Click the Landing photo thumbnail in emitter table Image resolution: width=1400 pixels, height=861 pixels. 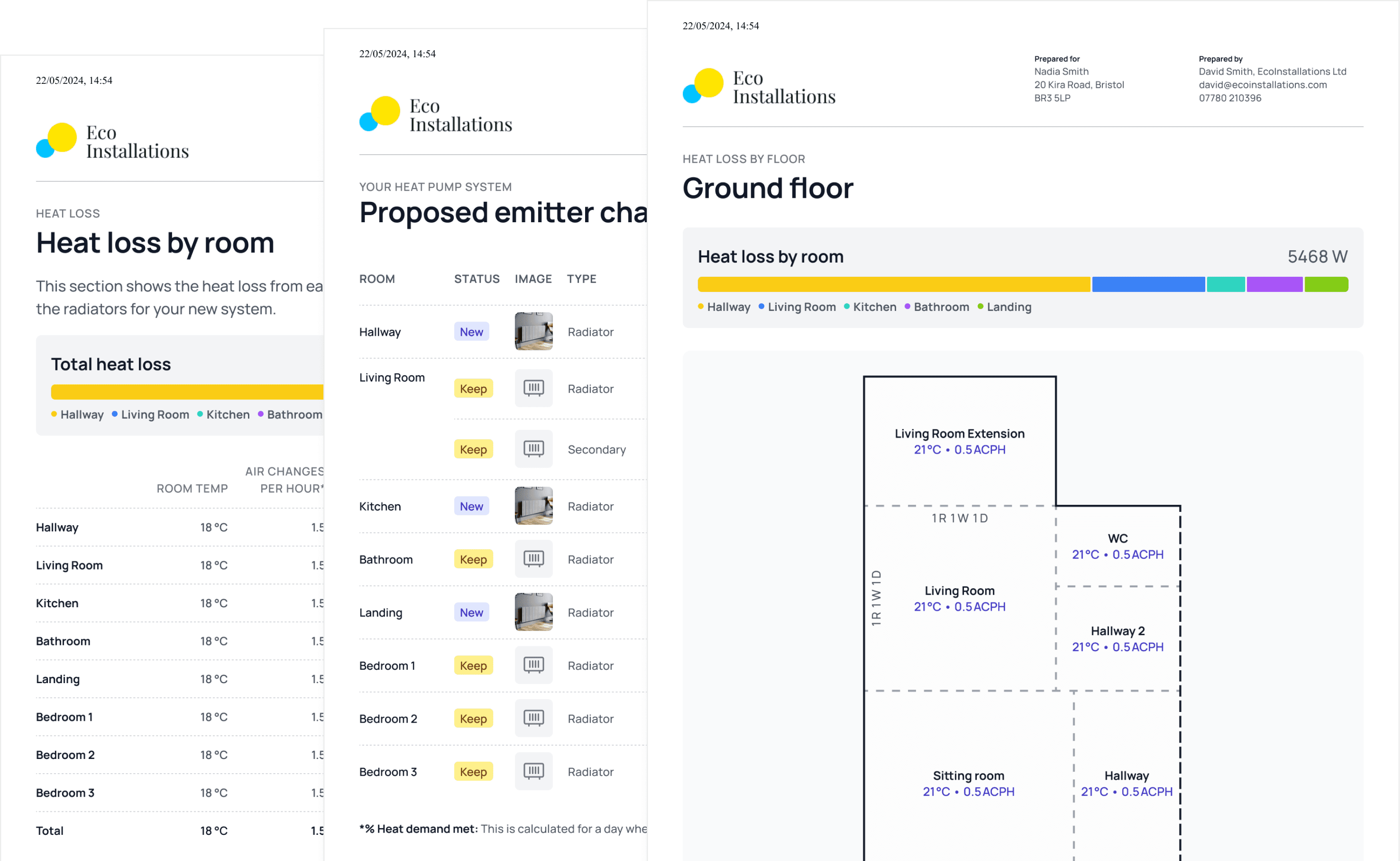(x=534, y=612)
